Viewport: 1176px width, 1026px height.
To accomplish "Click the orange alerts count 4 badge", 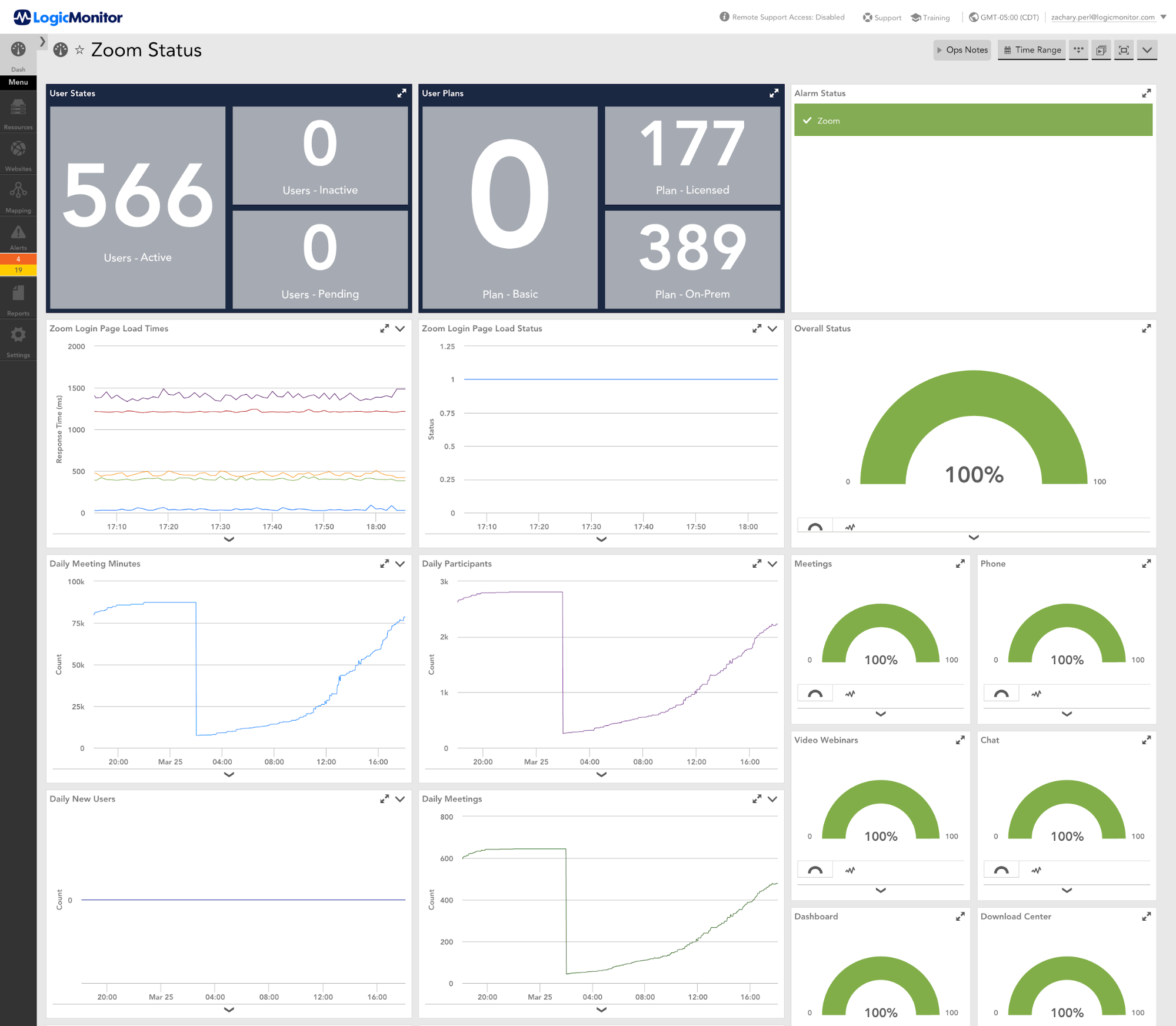I will (18, 259).
